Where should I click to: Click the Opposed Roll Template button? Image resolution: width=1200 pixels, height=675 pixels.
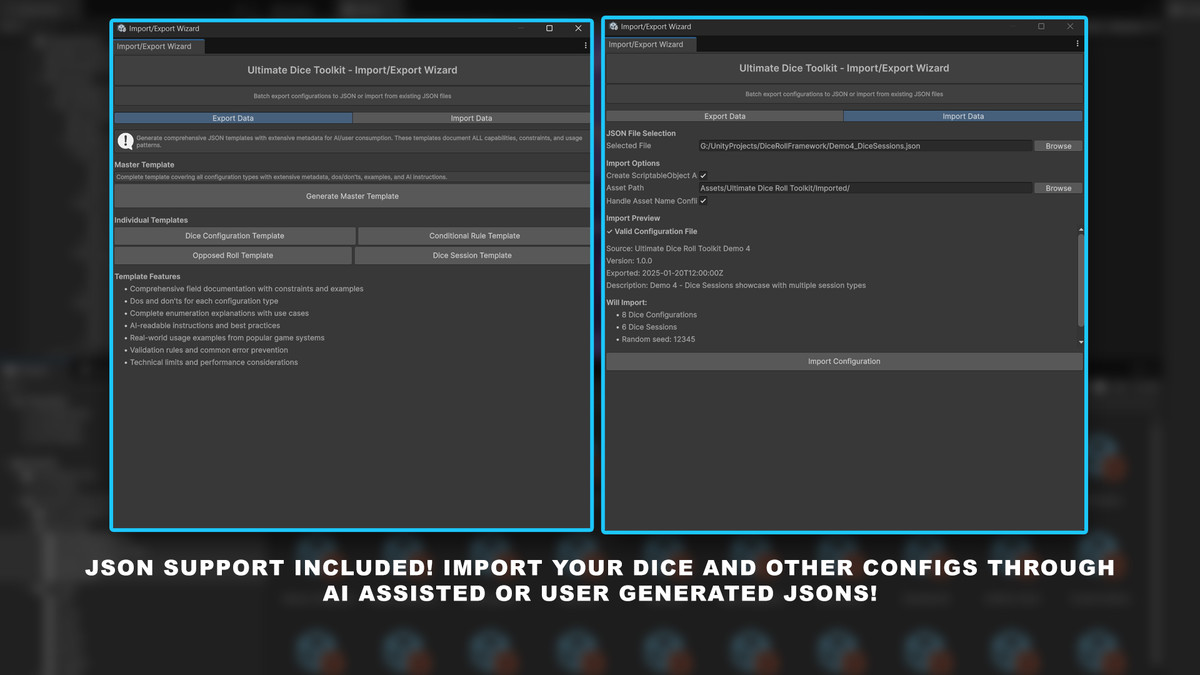[234, 255]
